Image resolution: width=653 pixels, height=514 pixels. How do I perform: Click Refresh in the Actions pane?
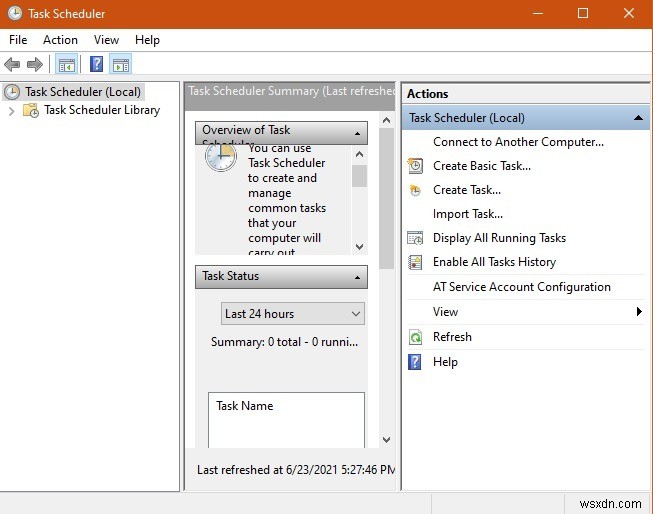coord(452,337)
